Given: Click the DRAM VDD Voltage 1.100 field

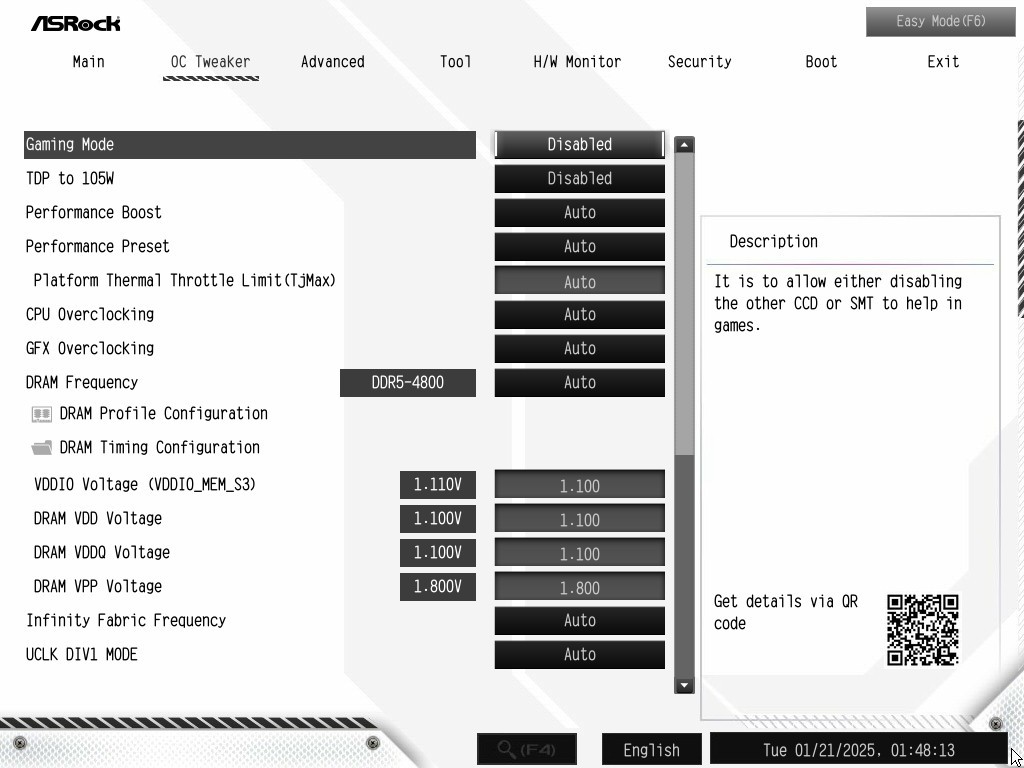Looking at the screenshot, I should pos(579,519).
